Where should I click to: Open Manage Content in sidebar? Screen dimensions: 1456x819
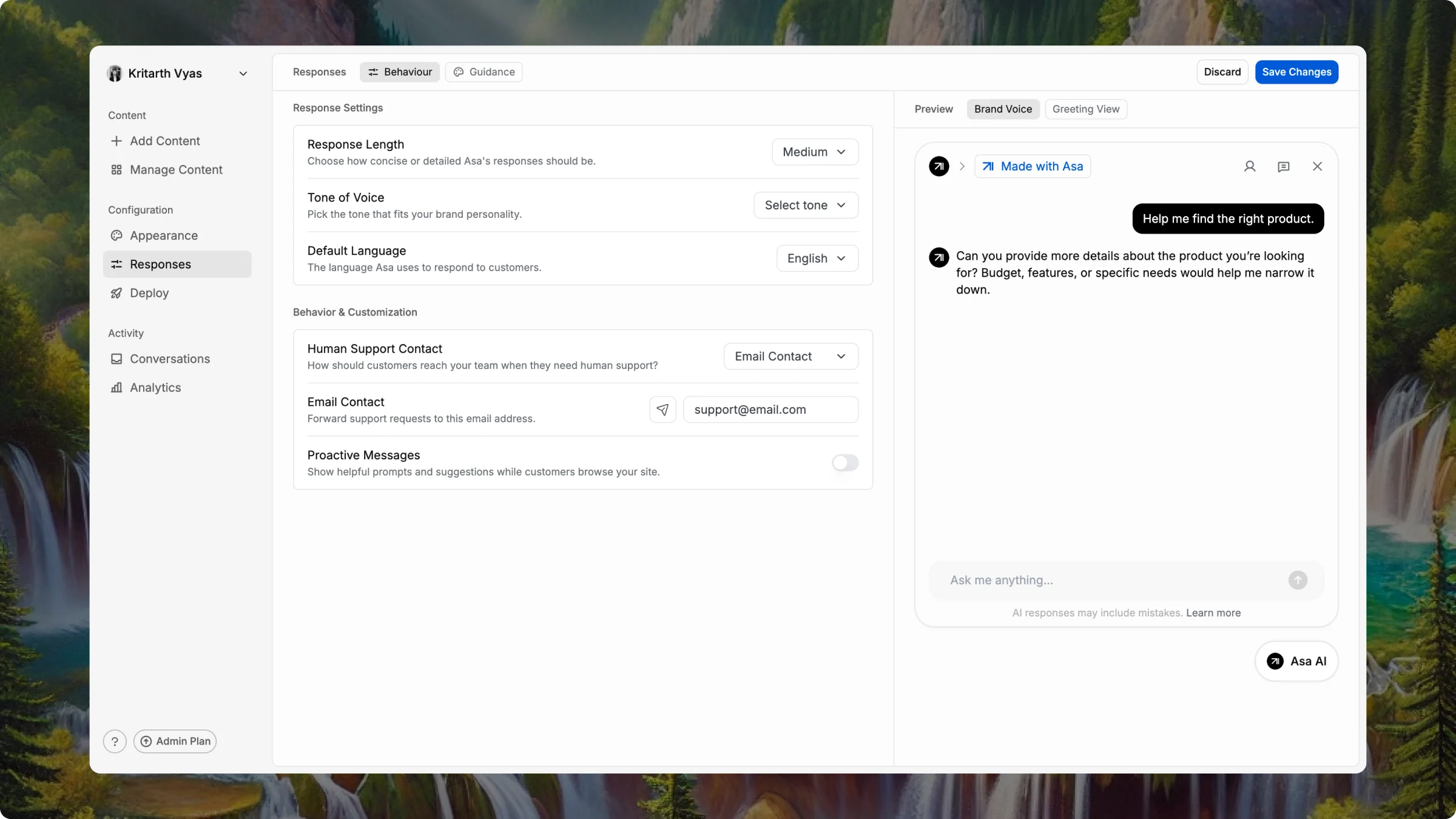click(x=177, y=170)
